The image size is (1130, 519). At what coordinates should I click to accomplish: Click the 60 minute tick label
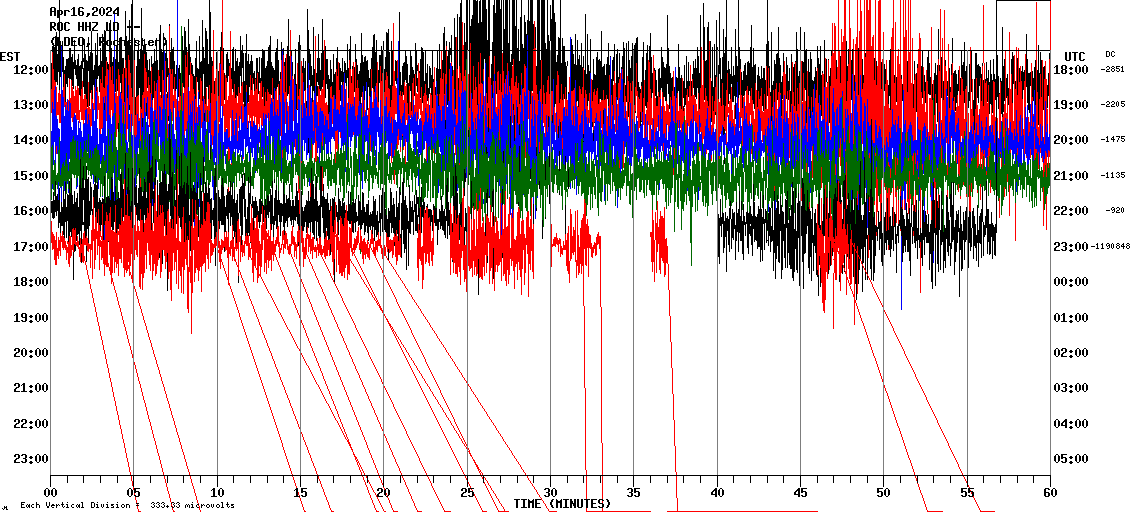click(x=1049, y=492)
